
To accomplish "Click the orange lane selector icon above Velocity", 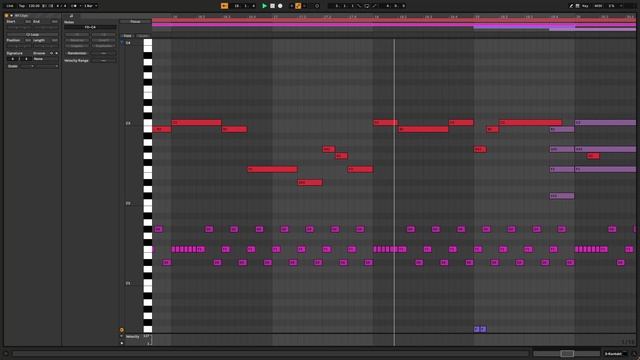I will (122, 330).
